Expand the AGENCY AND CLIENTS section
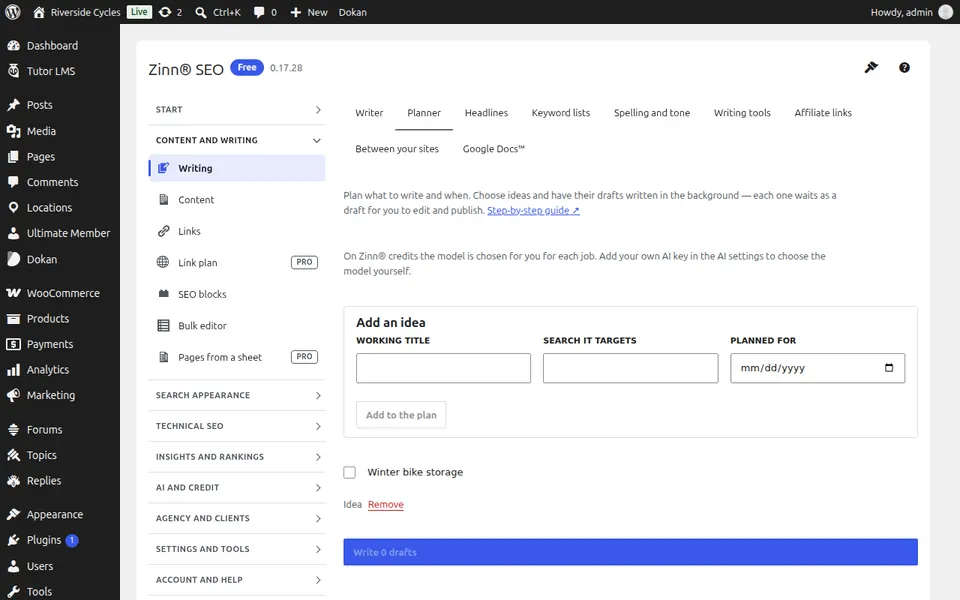Image resolution: width=960 pixels, height=600 pixels. [x=237, y=519]
